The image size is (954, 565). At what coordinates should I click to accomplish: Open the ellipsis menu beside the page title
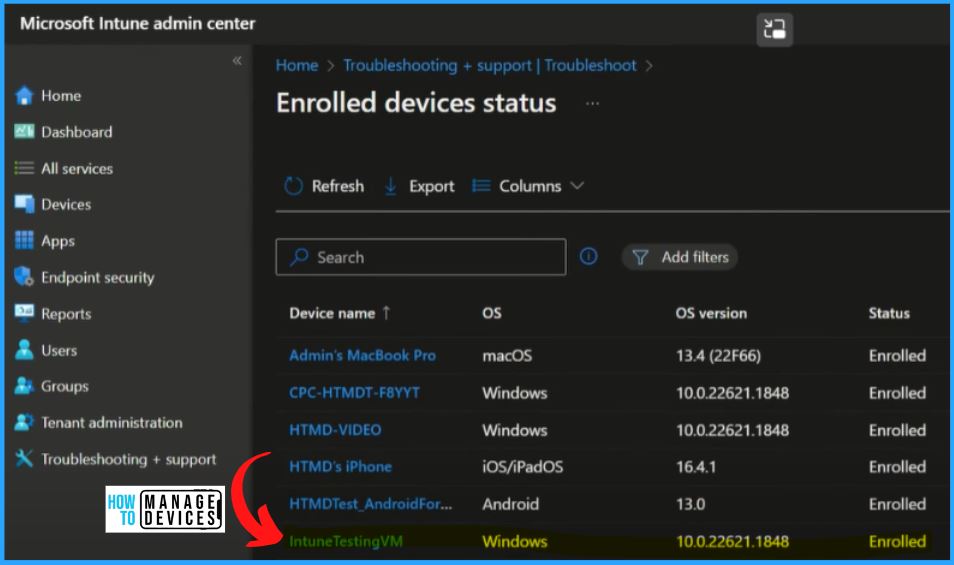593,103
